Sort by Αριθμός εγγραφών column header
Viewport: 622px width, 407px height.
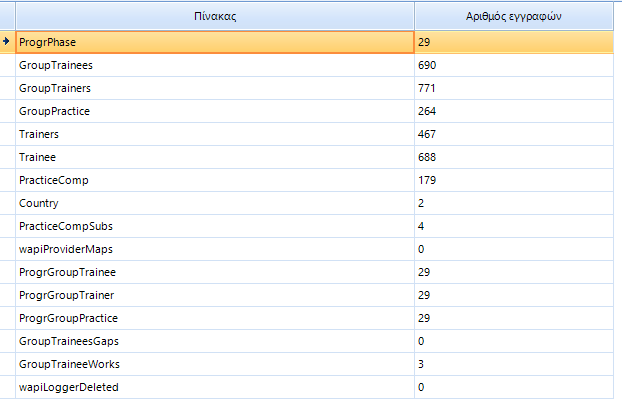coord(512,17)
